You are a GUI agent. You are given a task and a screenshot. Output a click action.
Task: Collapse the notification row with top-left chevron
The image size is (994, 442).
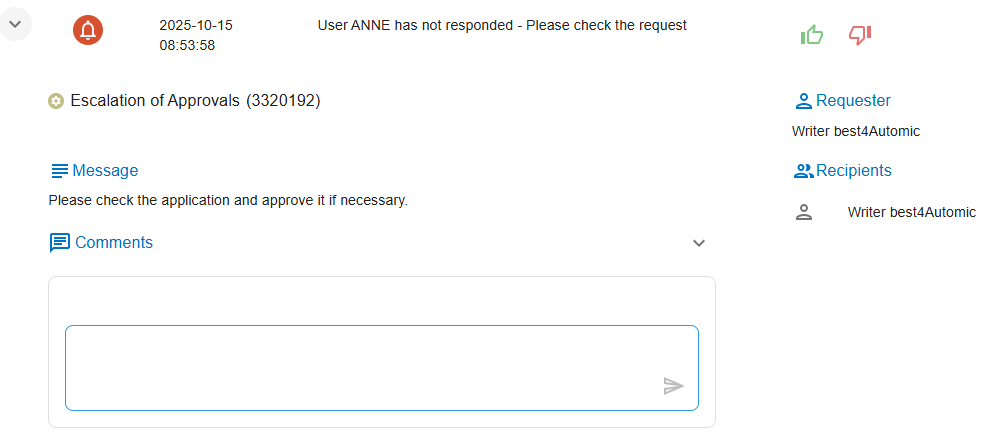pos(15,24)
